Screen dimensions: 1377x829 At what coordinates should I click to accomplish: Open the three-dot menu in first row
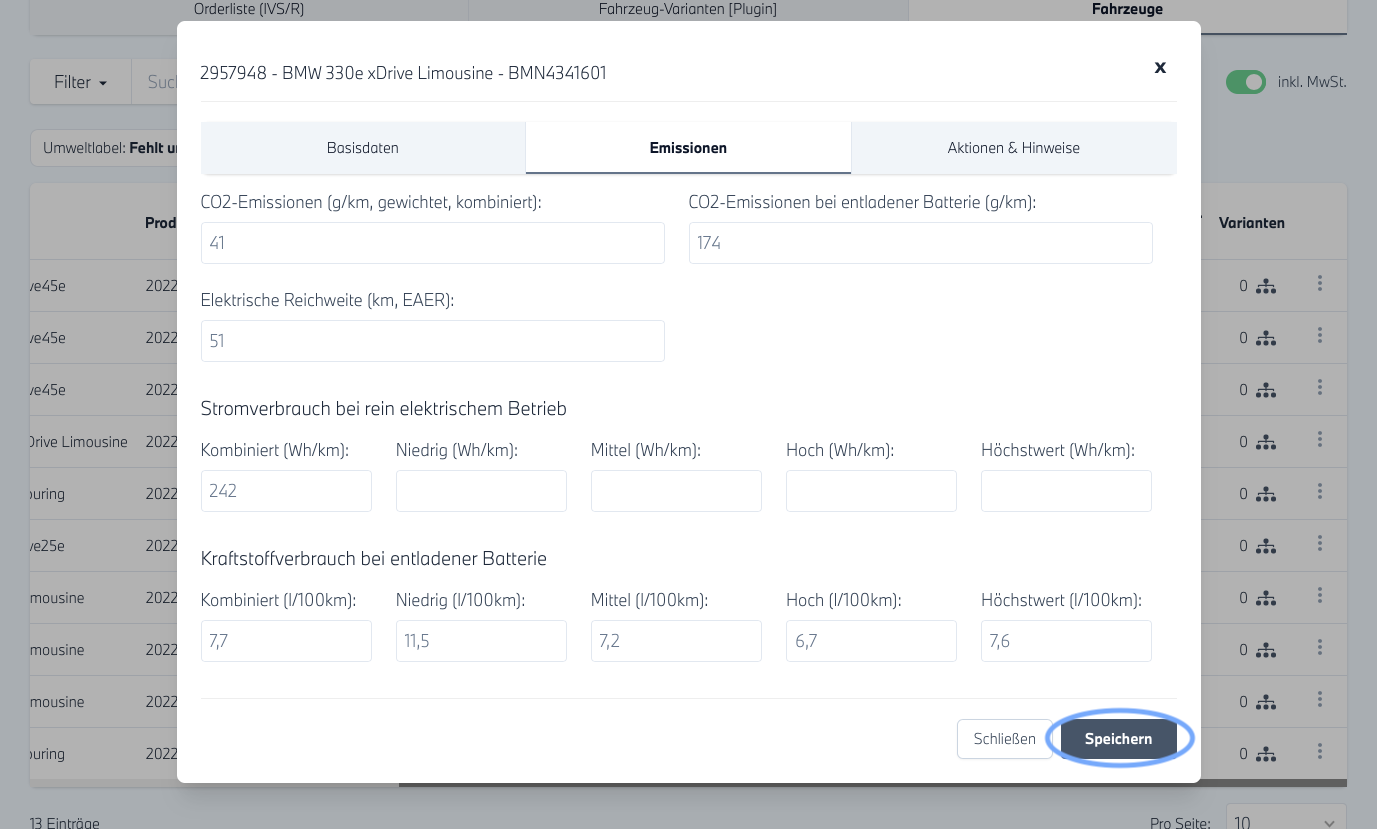[x=1320, y=284]
